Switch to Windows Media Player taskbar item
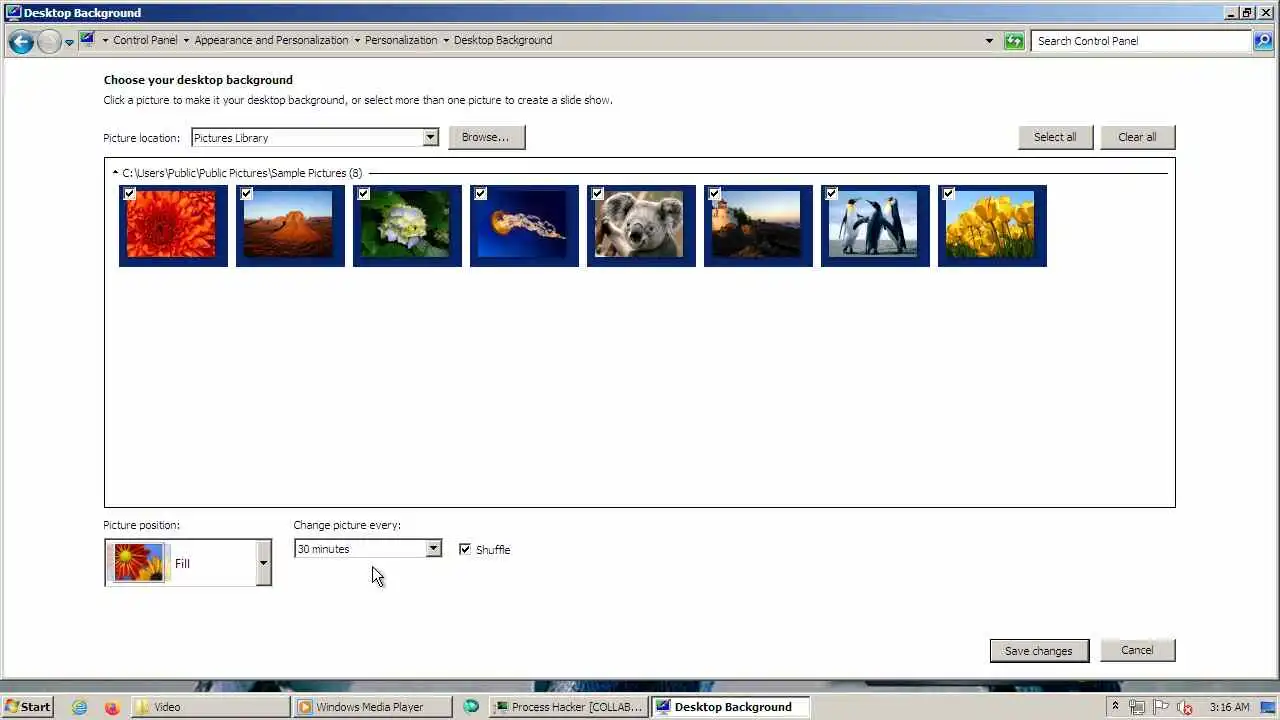Viewport: 1280px width, 720px height. tap(373, 707)
